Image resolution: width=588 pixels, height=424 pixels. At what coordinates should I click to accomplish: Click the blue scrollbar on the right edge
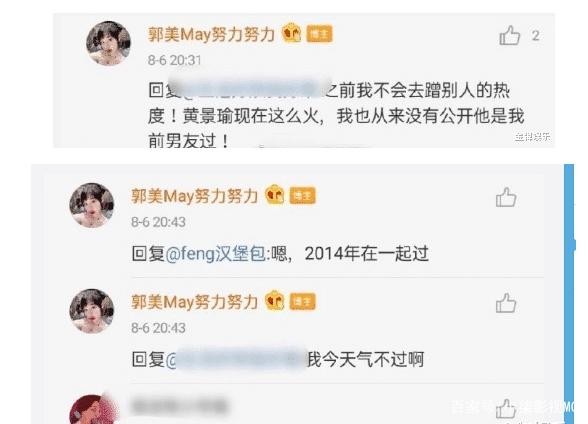tap(569, 294)
